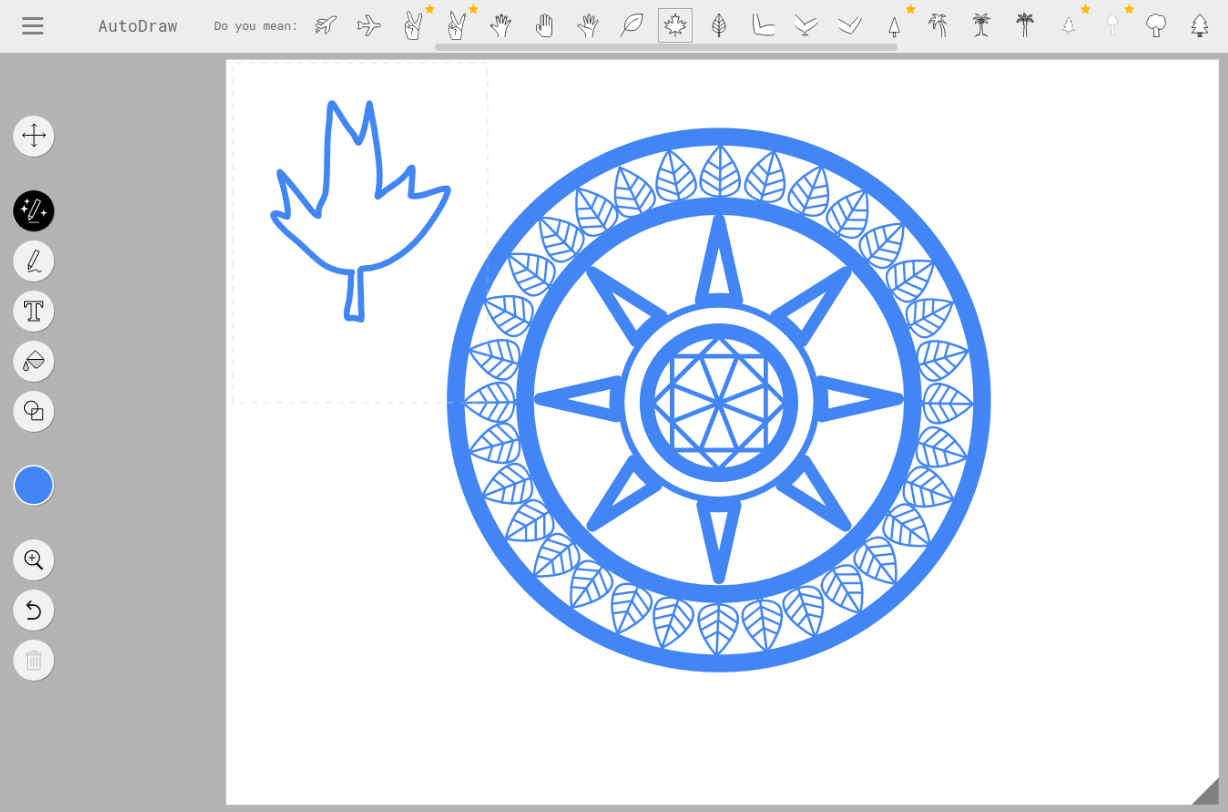Open the hamburger menu

click(33, 26)
